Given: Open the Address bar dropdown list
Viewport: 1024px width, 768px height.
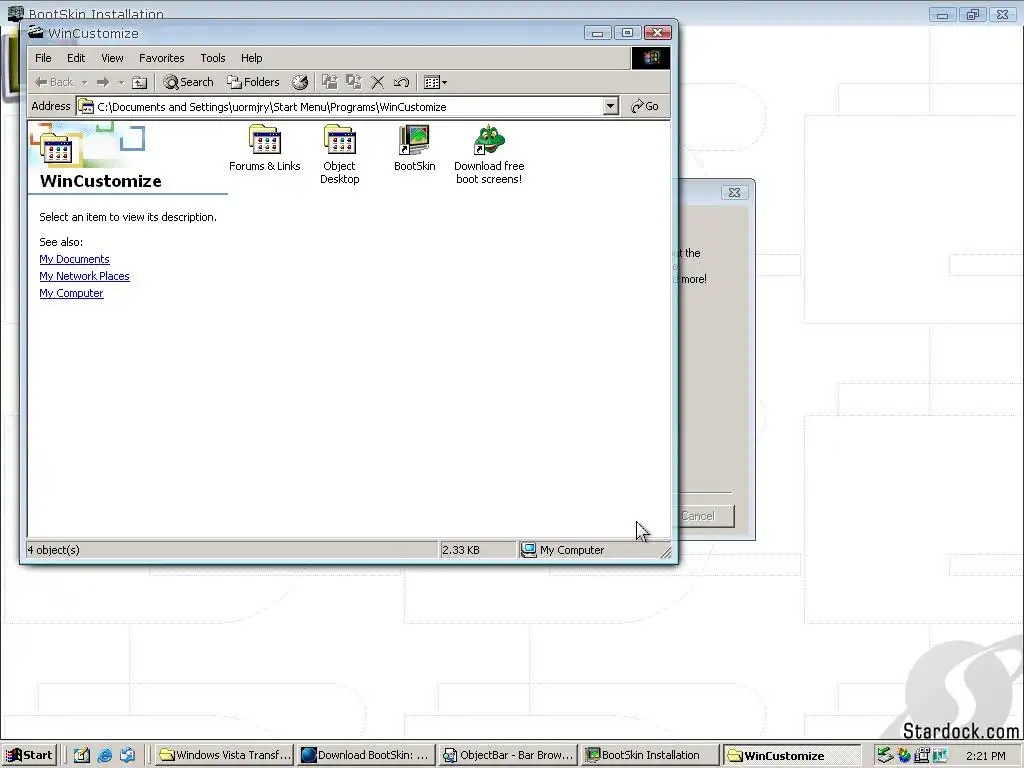Looking at the screenshot, I should pyautogui.click(x=611, y=106).
